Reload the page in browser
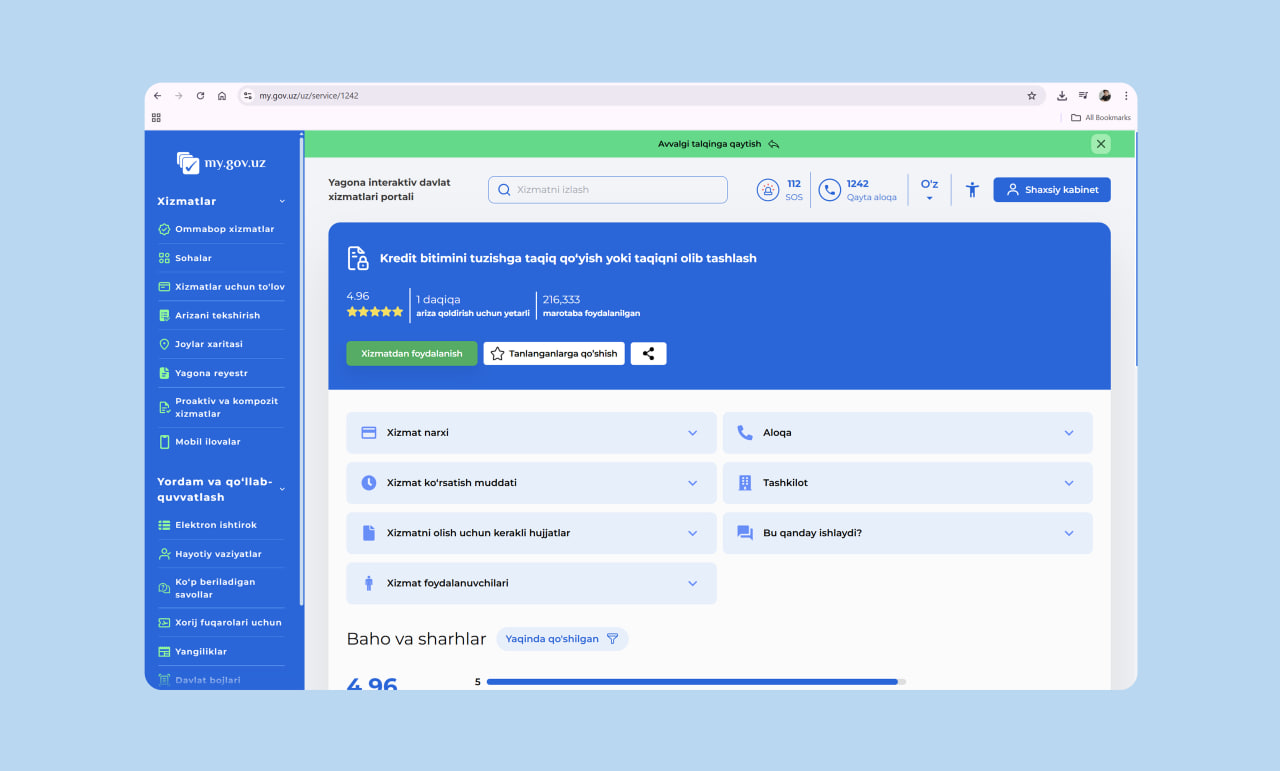This screenshot has height=771, width=1280. (200, 96)
